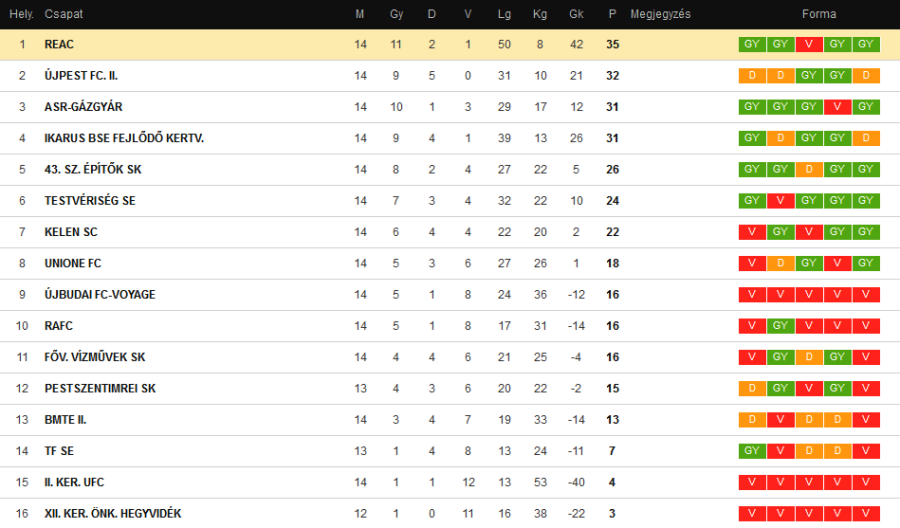Click Unione FC's orange D form badge
The image size is (900, 528).
point(780,264)
